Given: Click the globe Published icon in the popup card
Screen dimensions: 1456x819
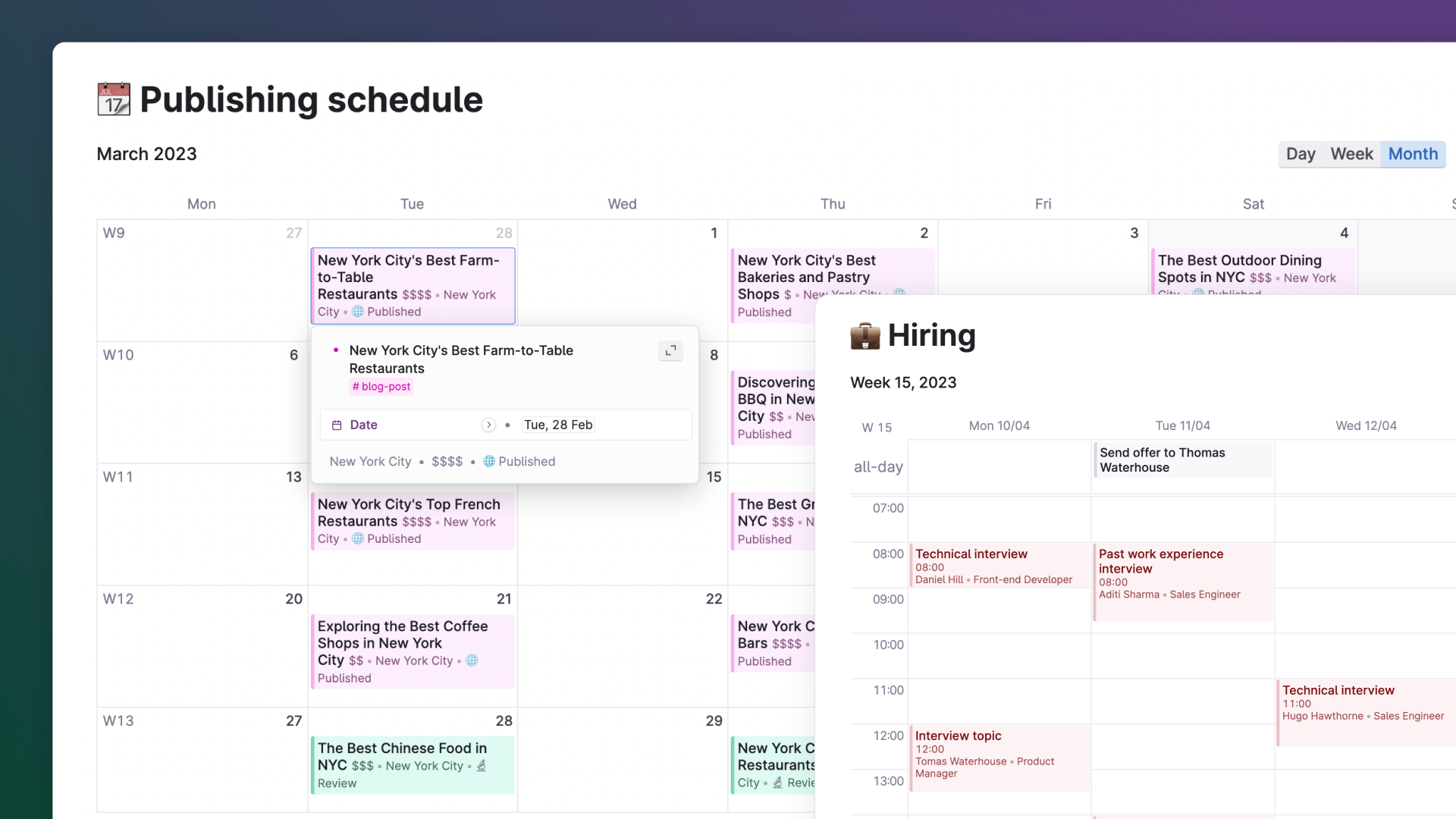Looking at the screenshot, I should pyautogui.click(x=489, y=461).
